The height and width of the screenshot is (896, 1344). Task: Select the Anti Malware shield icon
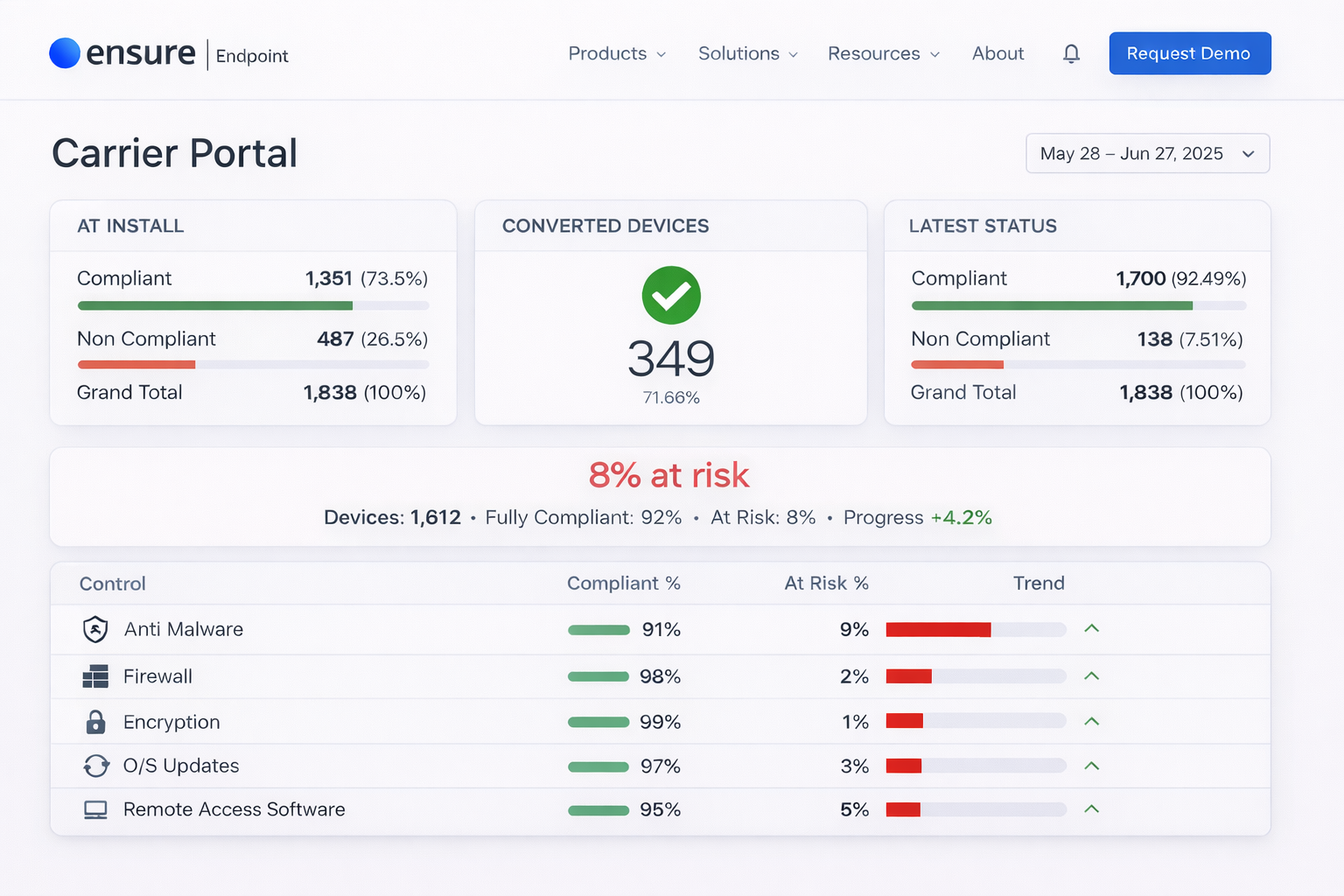(95, 629)
